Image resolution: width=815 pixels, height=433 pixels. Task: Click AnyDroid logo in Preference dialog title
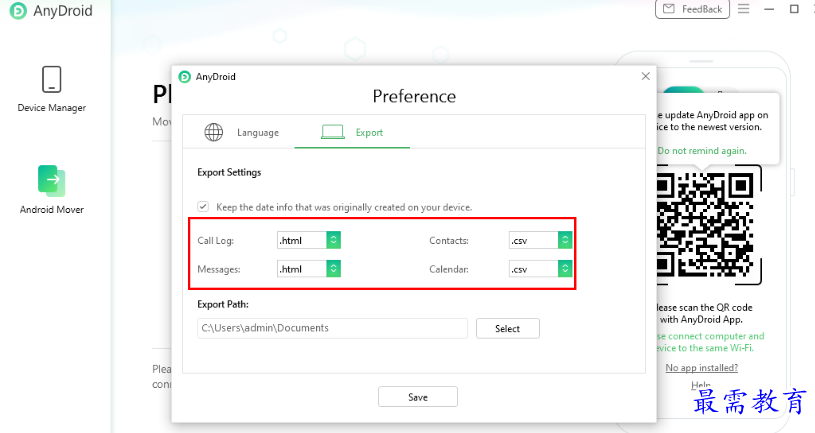(185, 77)
